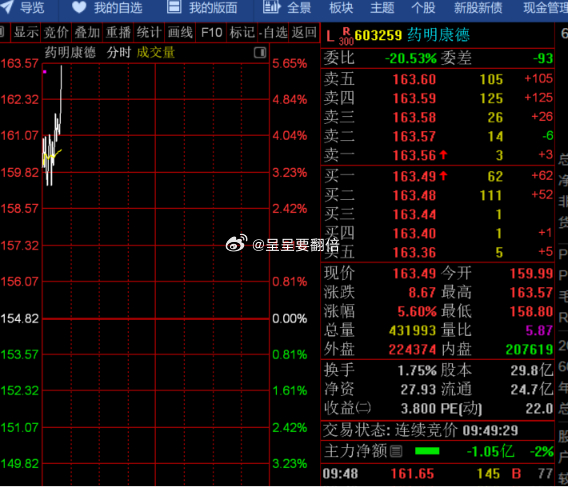
Task: Click 净资 value 27.93
Action: tap(418, 390)
